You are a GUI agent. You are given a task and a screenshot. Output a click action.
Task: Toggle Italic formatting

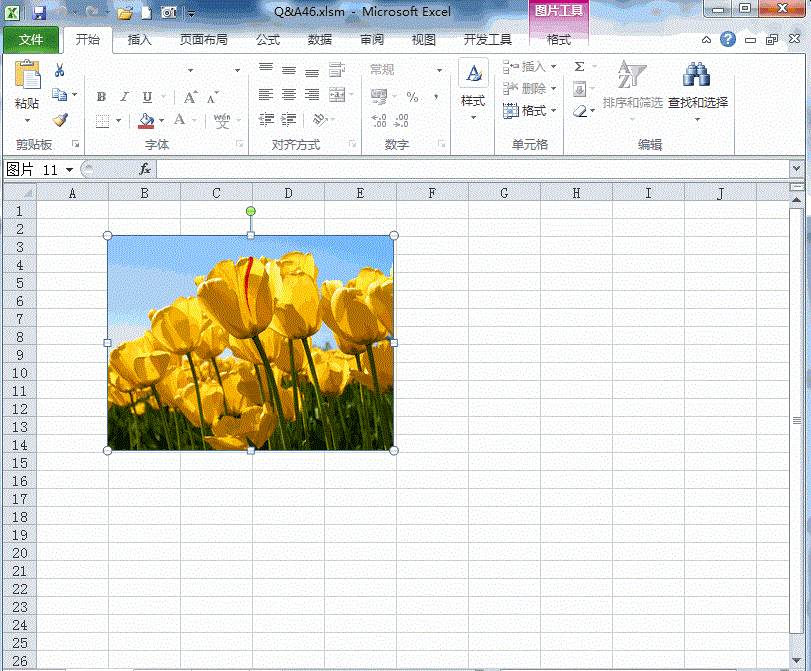point(124,97)
